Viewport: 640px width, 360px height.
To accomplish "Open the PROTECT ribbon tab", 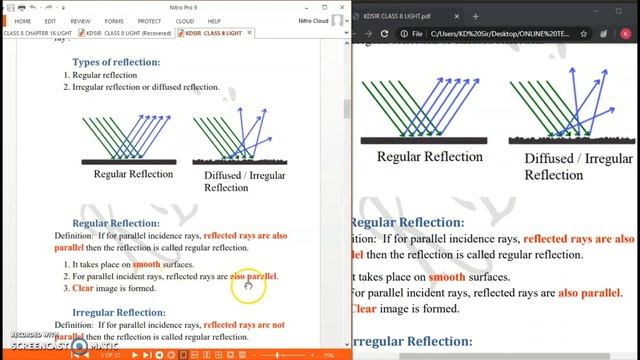I will [149, 21].
